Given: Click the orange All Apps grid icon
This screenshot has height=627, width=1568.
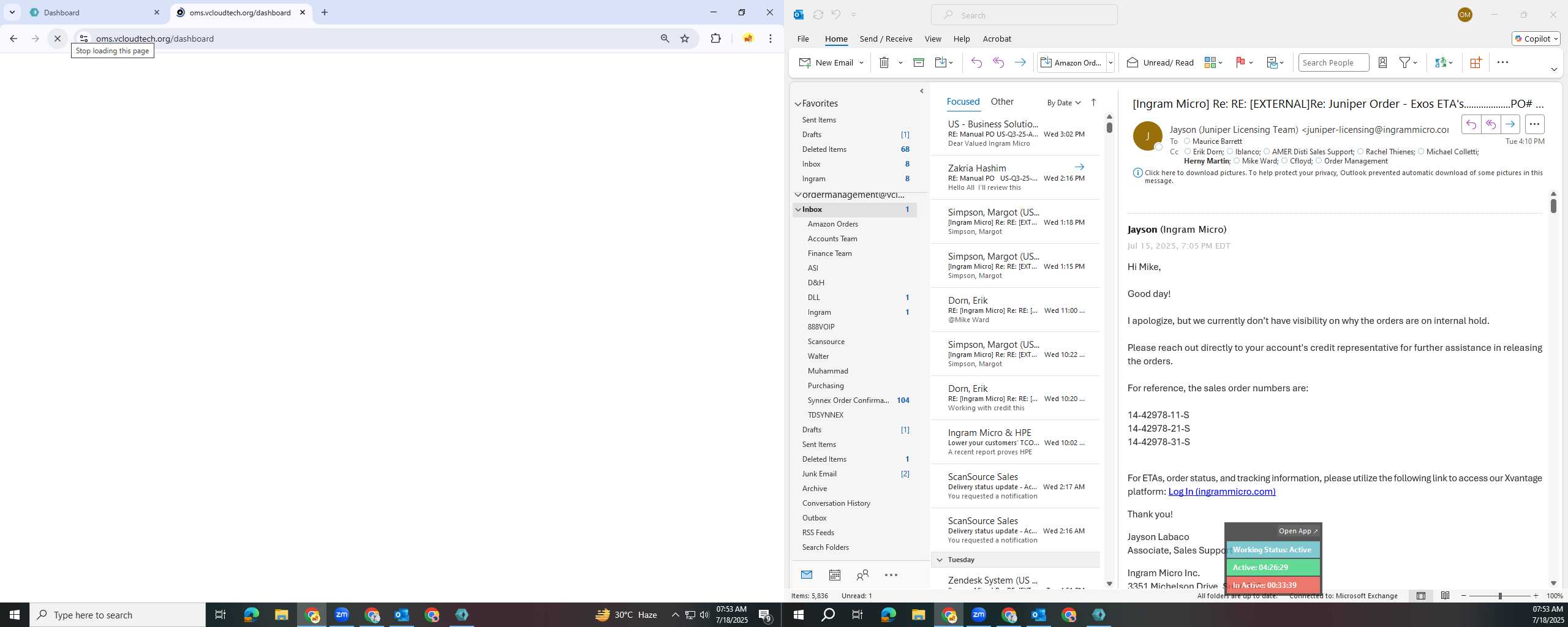Looking at the screenshot, I should pyautogui.click(x=1476, y=62).
